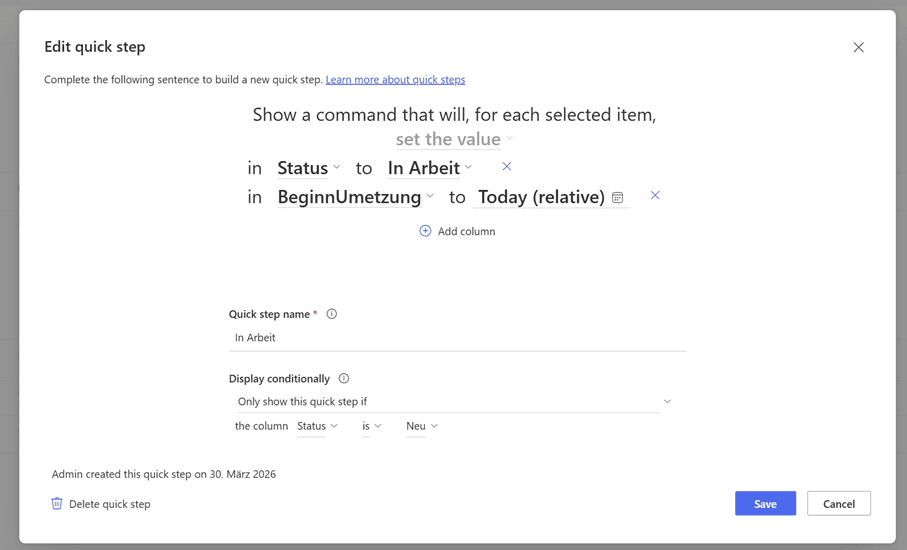Open the condition column Status dropdown
Viewport: 907px width, 550px height.
coord(318,426)
